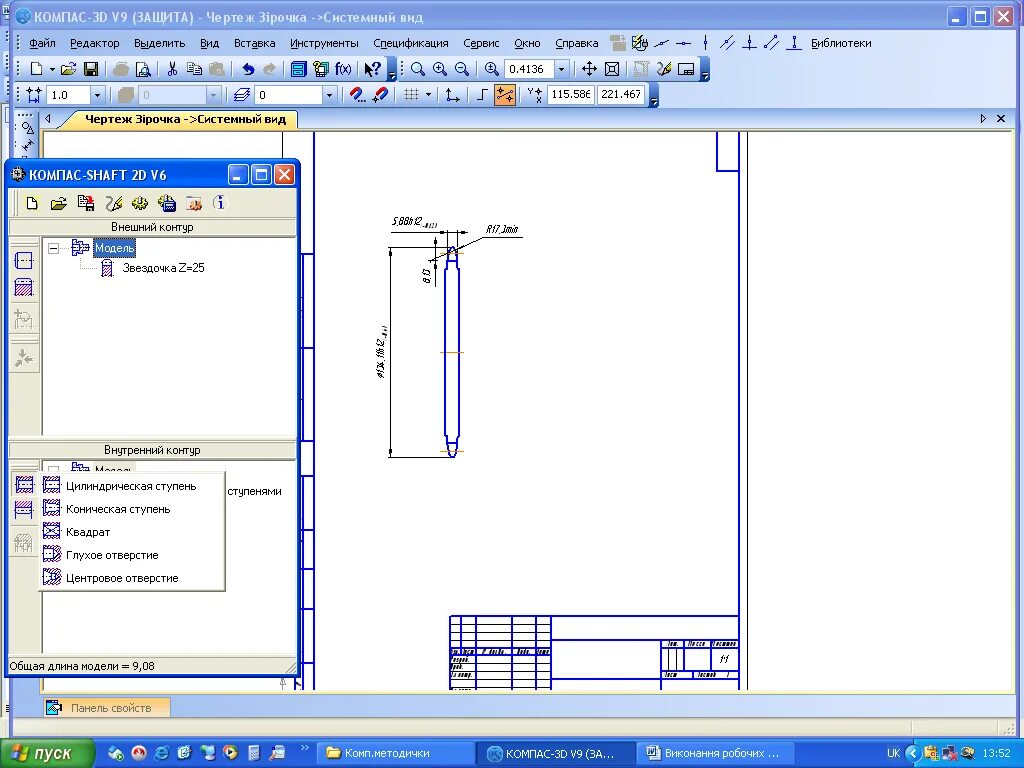Edit the X coordinate field 115.586
The image size is (1024, 768).
(570, 95)
